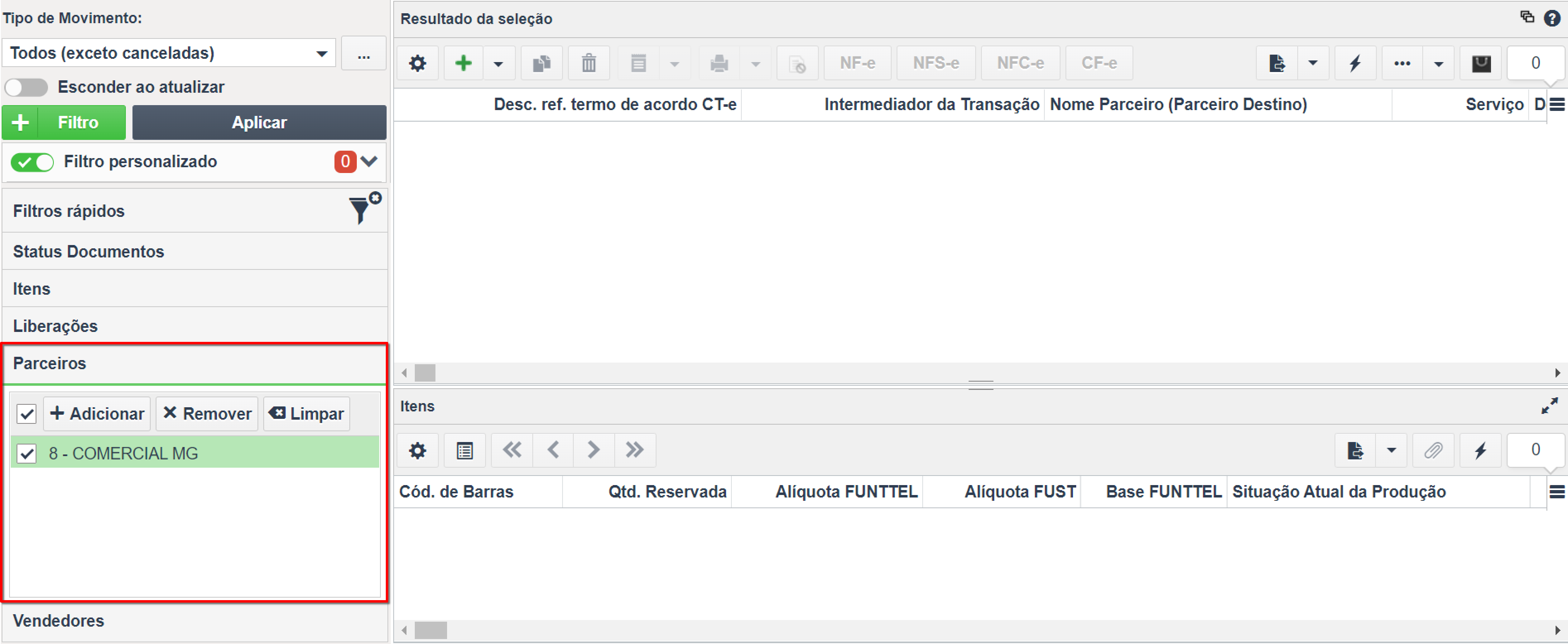The image size is (1568, 644).
Task: Expand Itens panel with arrows icon
Action: click(x=1550, y=406)
